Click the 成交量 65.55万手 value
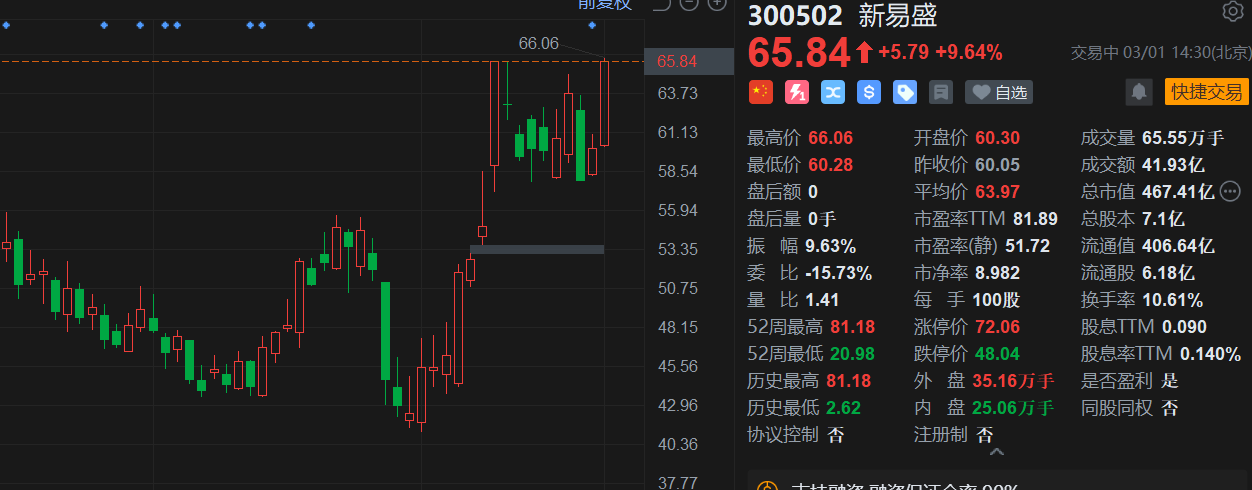 click(x=1182, y=138)
